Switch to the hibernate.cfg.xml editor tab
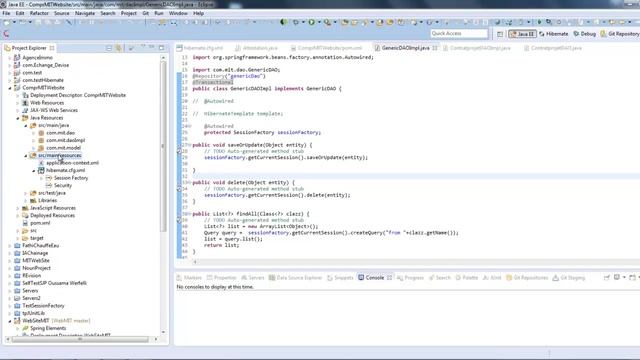640x360 pixels. [x=200, y=48]
